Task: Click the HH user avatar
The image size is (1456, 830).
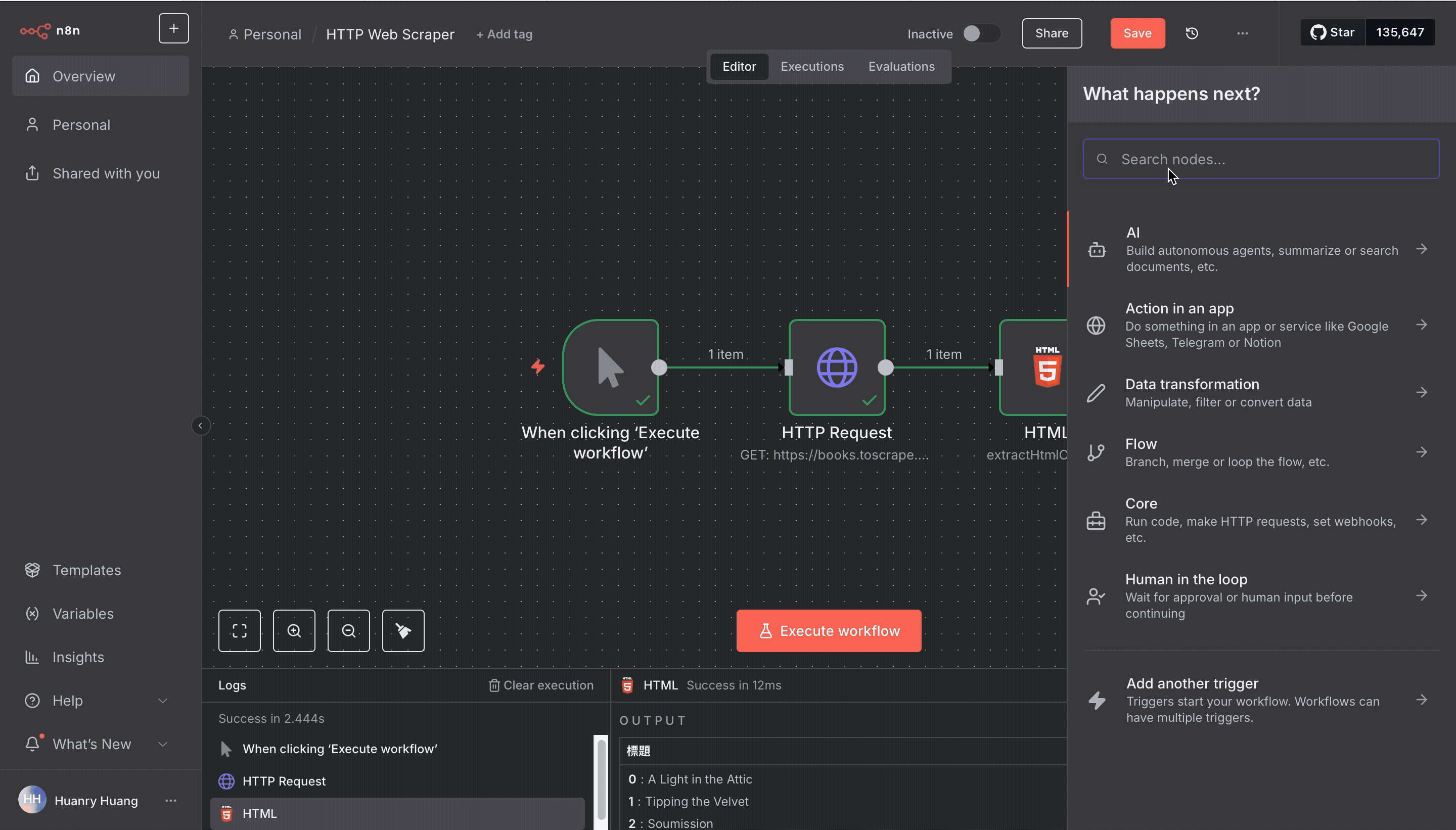Action: (x=32, y=800)
